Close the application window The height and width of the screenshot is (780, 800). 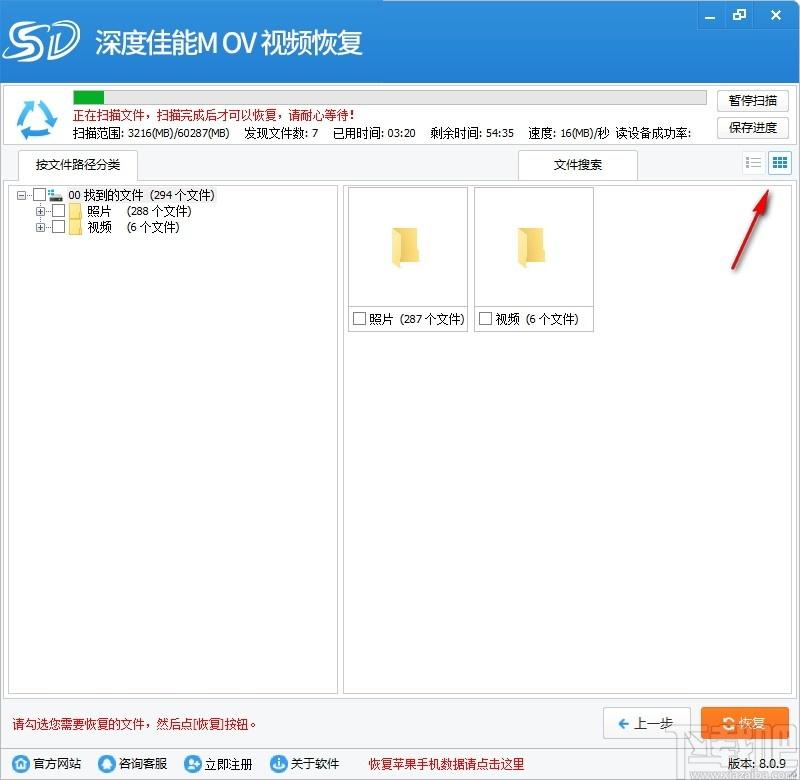776,15
